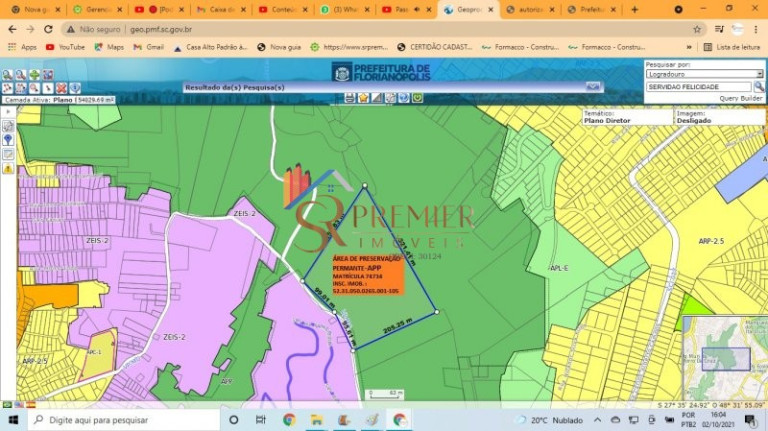Open Lista de leitura reading list
Viewport: 768px width, 431px height.
point(732,47)
